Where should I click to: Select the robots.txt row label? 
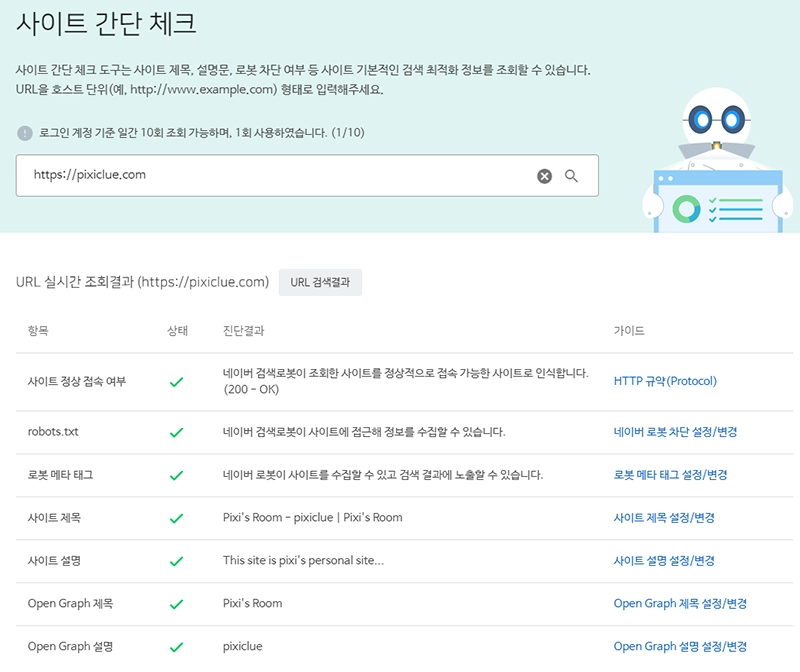click(x=53, y=432)
